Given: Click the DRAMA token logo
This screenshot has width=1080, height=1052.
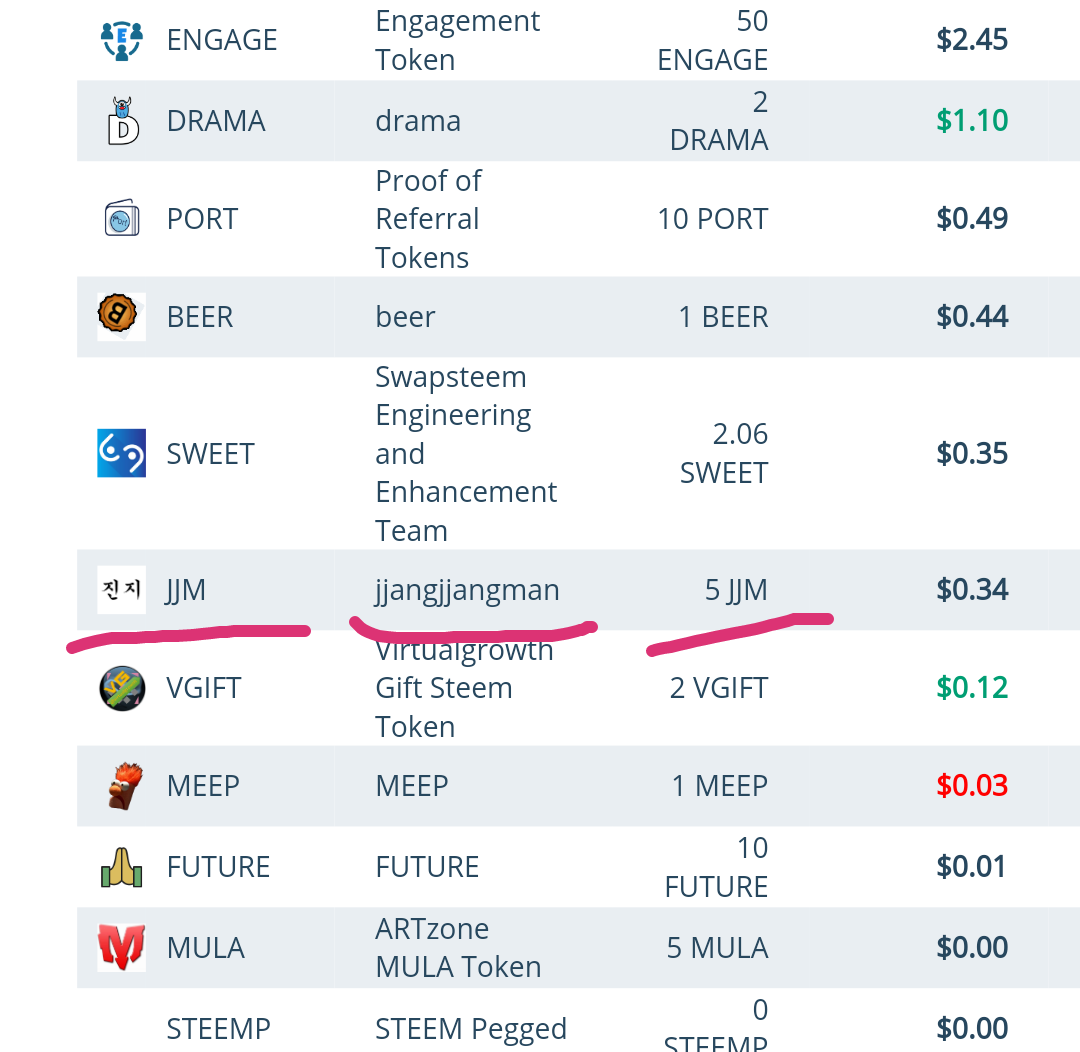Looking at the screenshot, I should (x=123, y=121).
